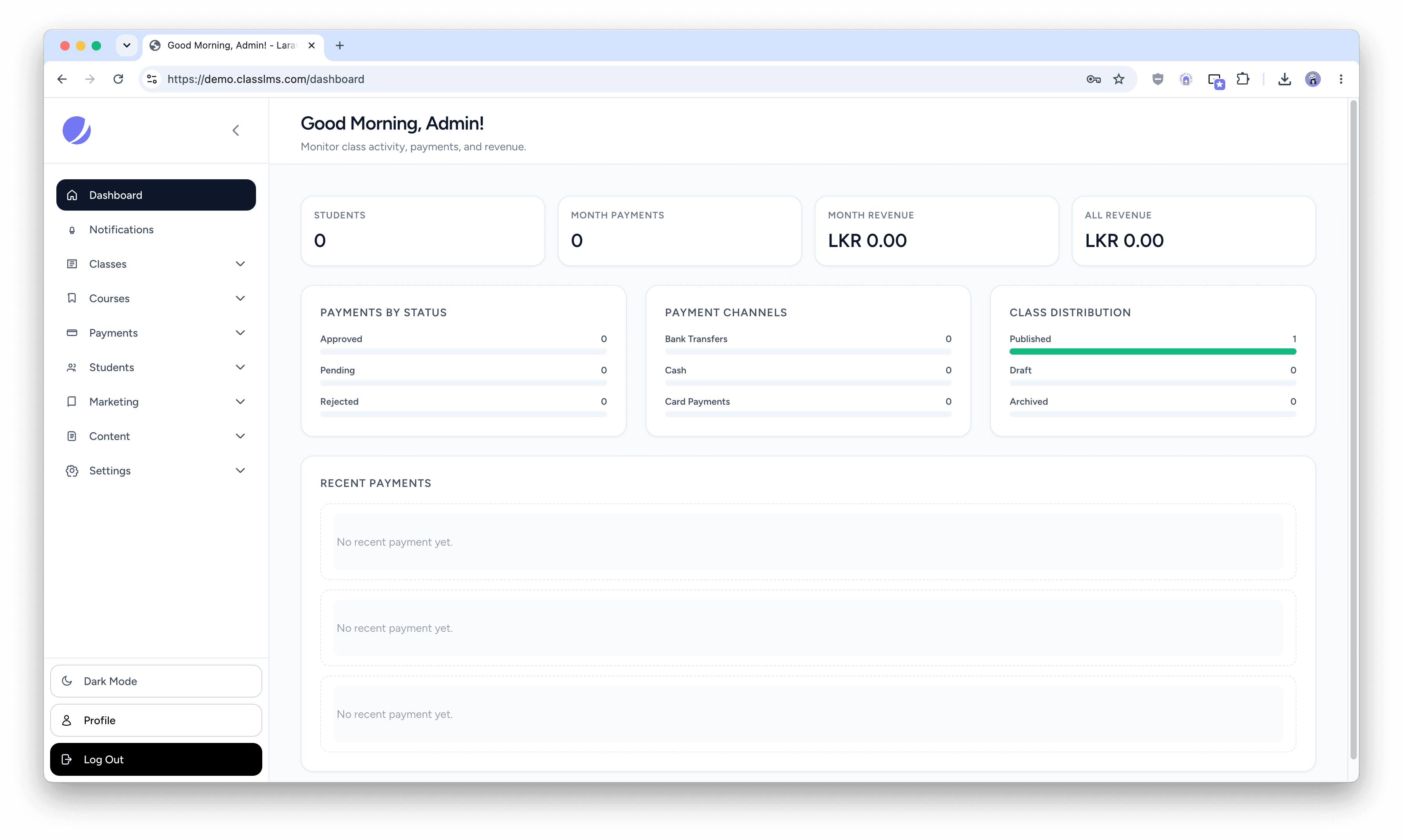Click the 'Archived' row label
This screenshot has width=1403, height=840.
[1028, 401]
